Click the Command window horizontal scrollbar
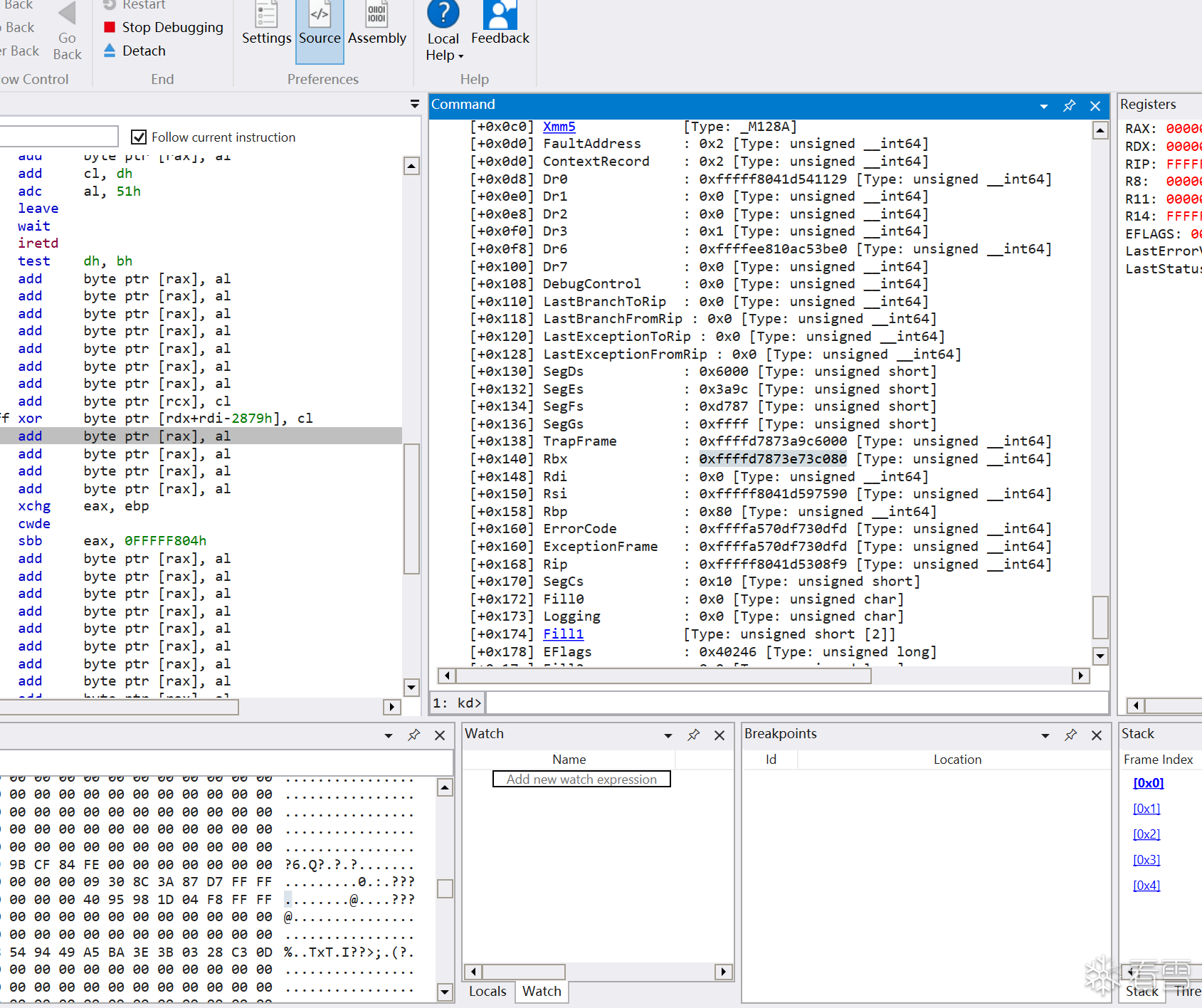This screenshot has height=1008, width=1202. pyautogui.click(x=764, y=676)
